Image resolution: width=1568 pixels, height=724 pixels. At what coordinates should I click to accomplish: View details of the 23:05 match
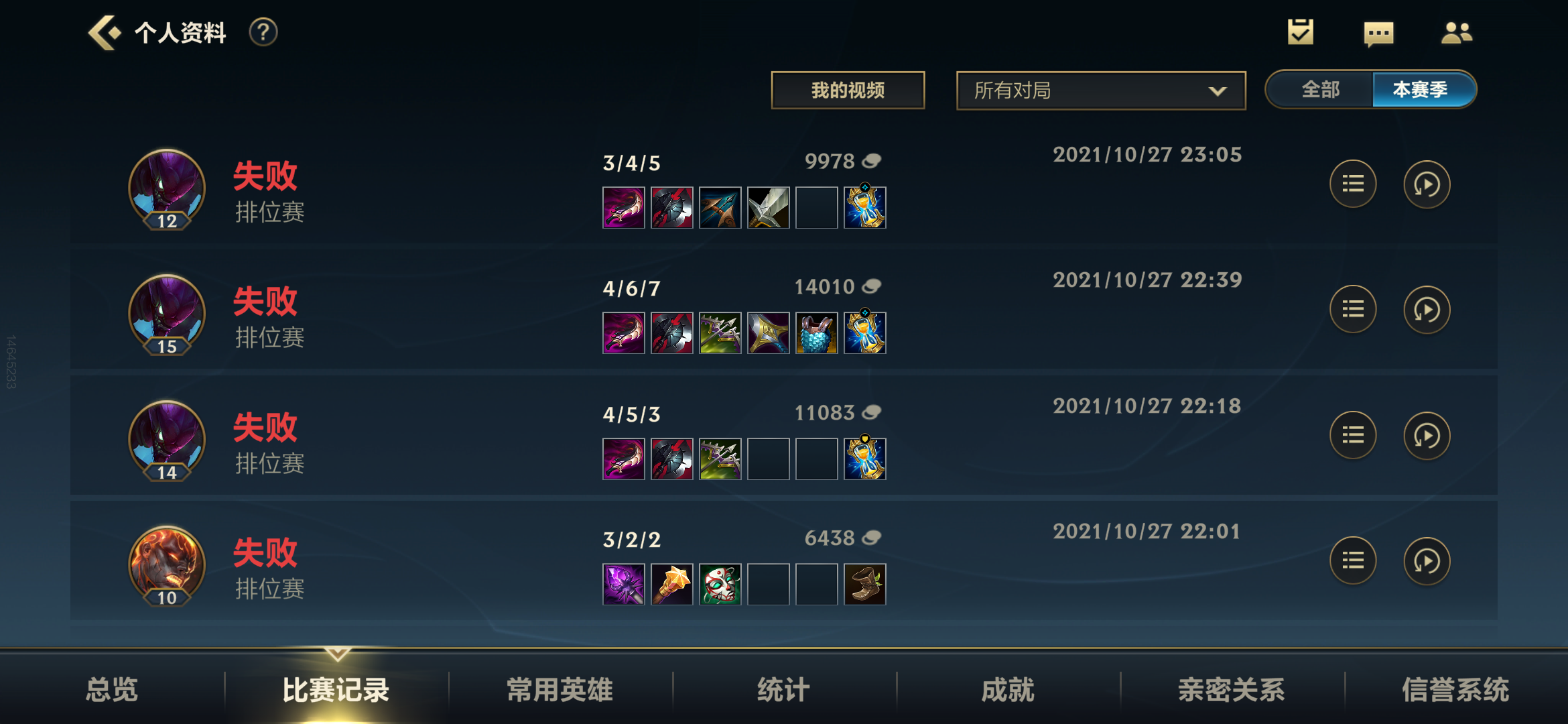click(x=1353, y=184)
